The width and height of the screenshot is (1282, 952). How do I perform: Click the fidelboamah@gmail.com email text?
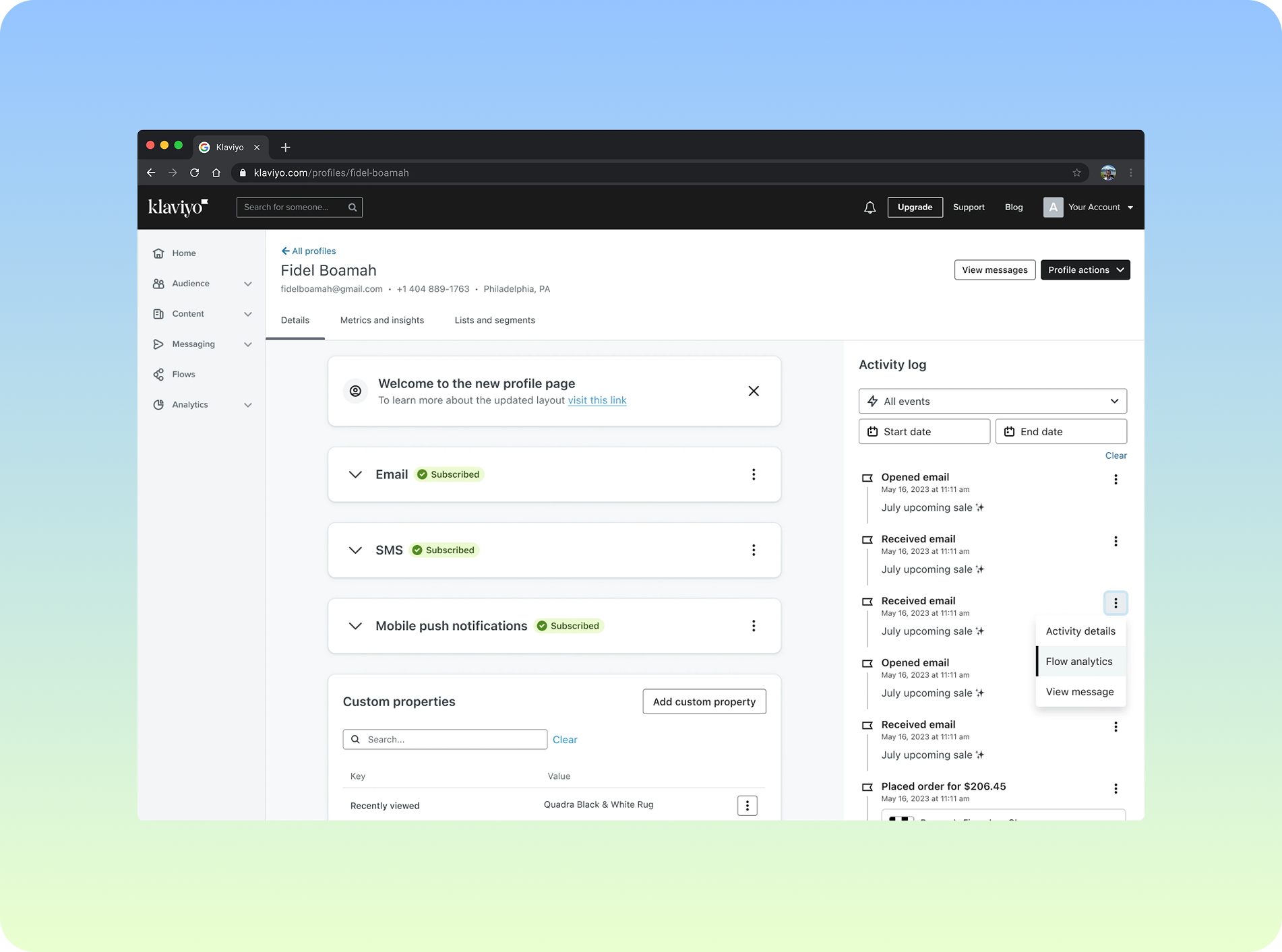(332, 289)
